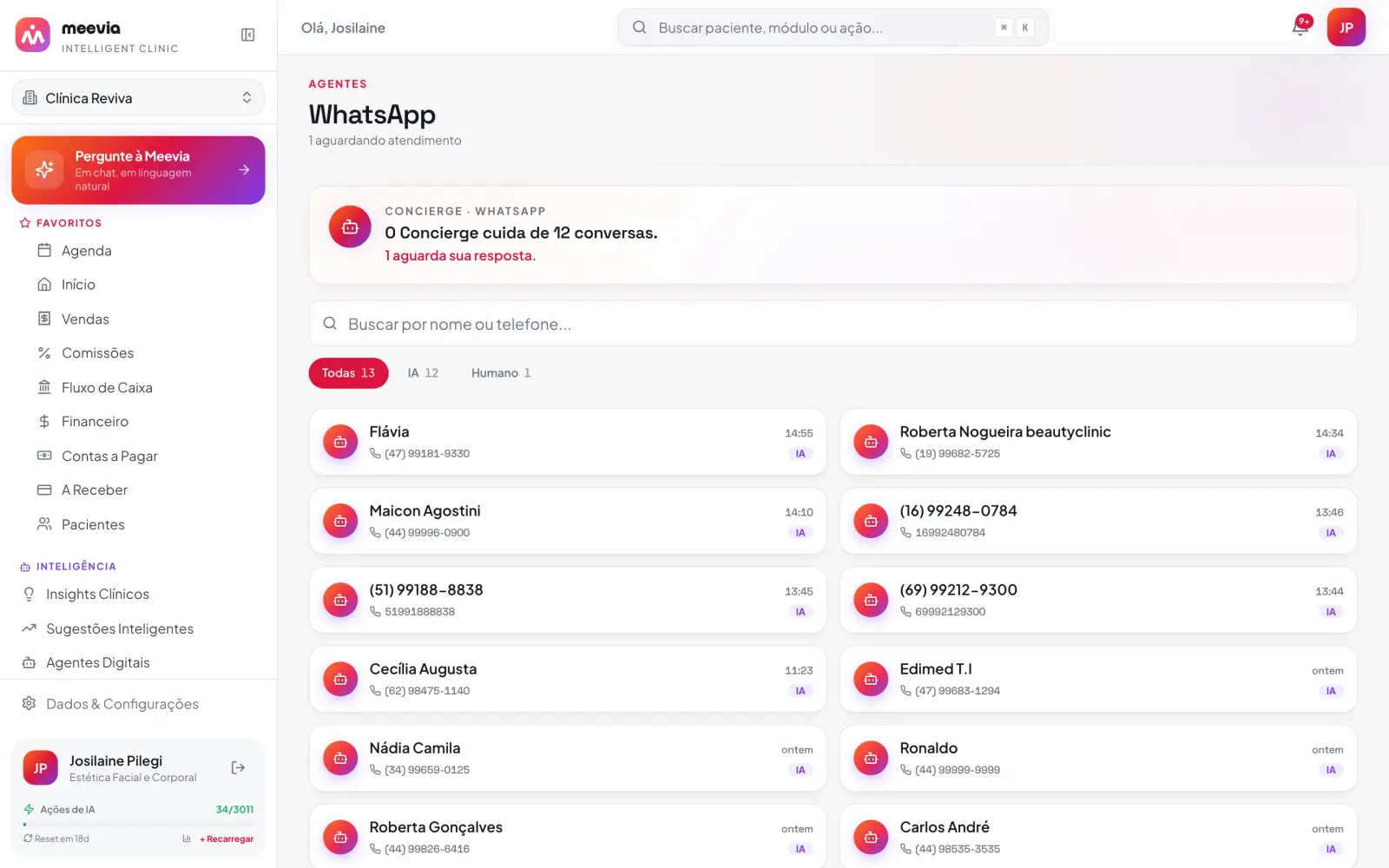
Task: Focus the global patient search field
Action: tap(833, 28)
